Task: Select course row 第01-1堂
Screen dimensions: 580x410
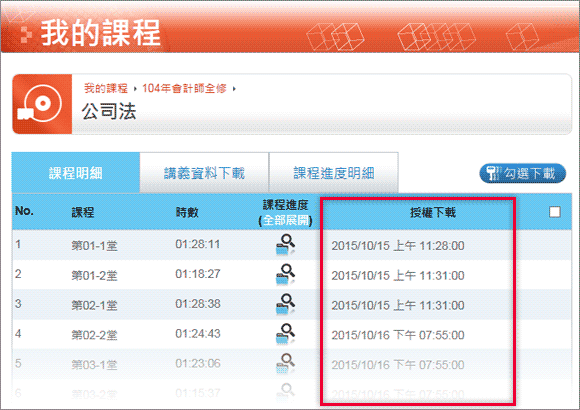Action: (292, 245)
